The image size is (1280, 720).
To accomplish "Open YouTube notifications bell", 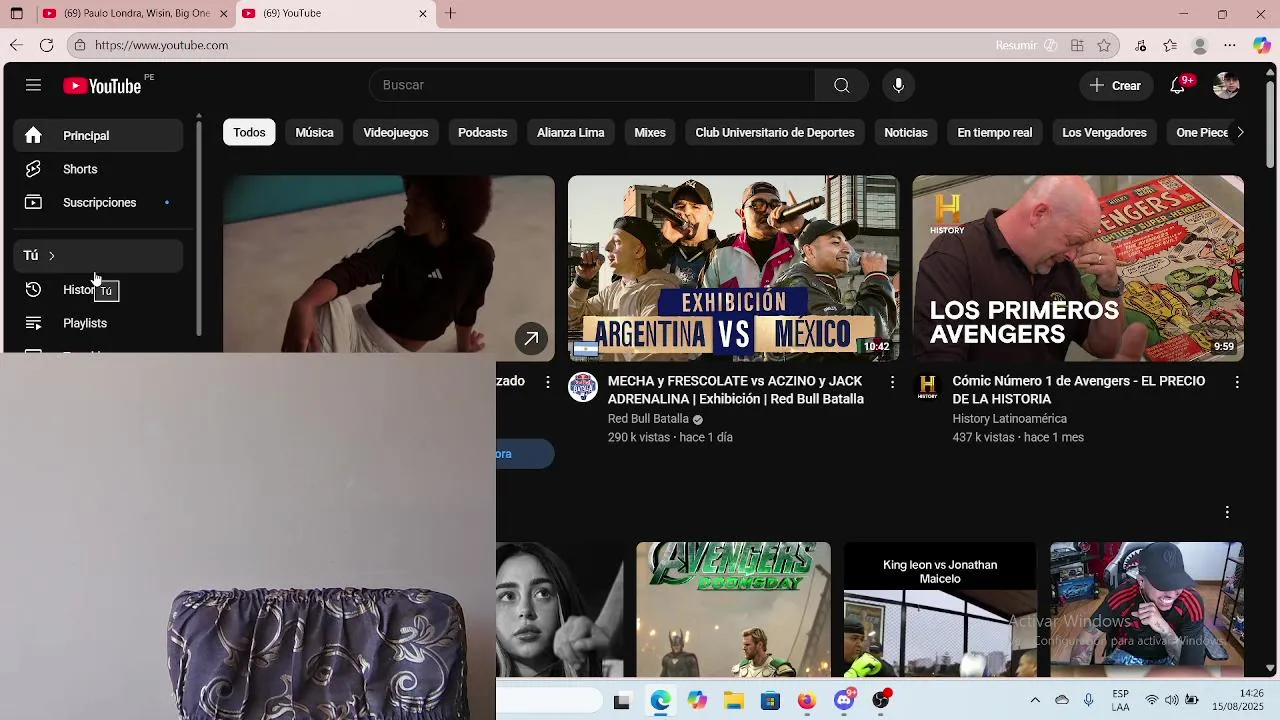I will tap(1178, 85).
